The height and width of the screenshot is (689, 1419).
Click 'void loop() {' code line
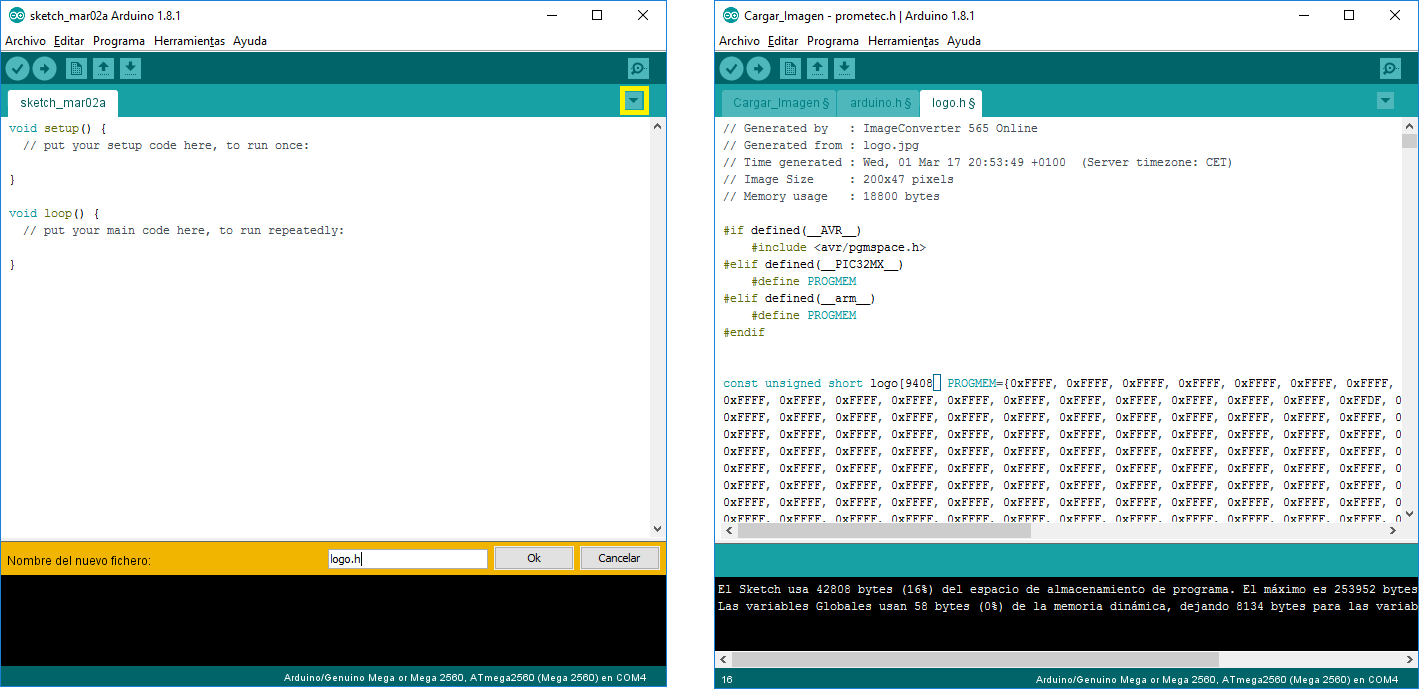[x=53, y=213]
